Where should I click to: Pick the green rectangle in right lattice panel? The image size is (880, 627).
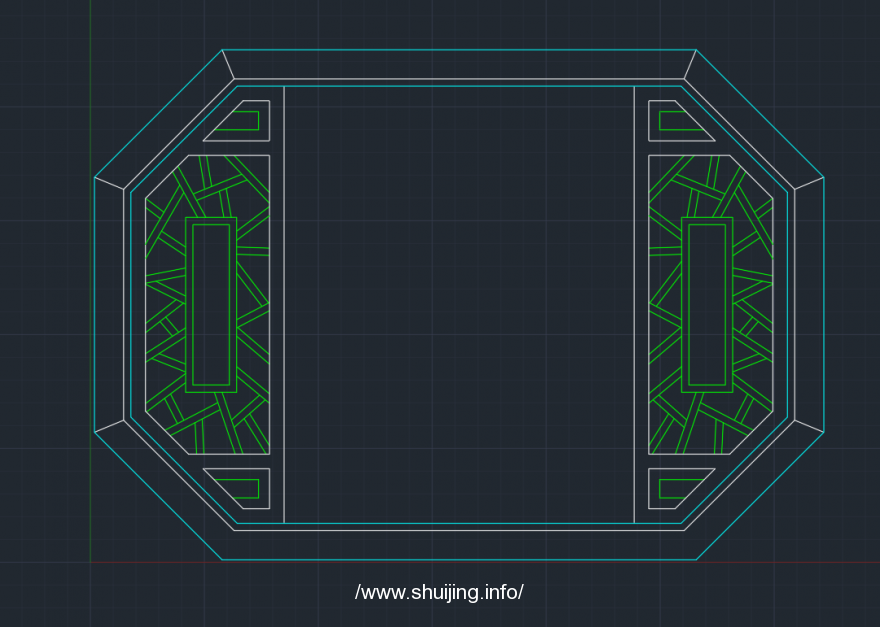tap(707, 305)
